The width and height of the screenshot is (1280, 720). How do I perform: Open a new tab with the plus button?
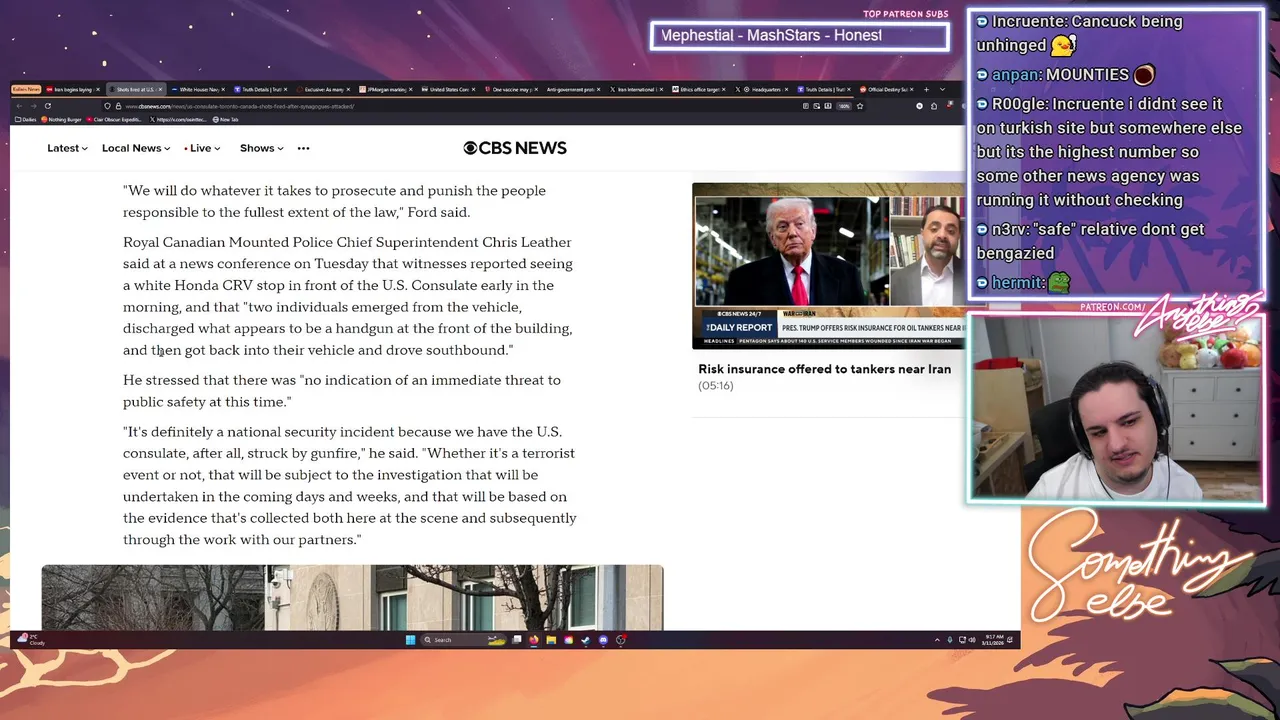coord(926,89)
